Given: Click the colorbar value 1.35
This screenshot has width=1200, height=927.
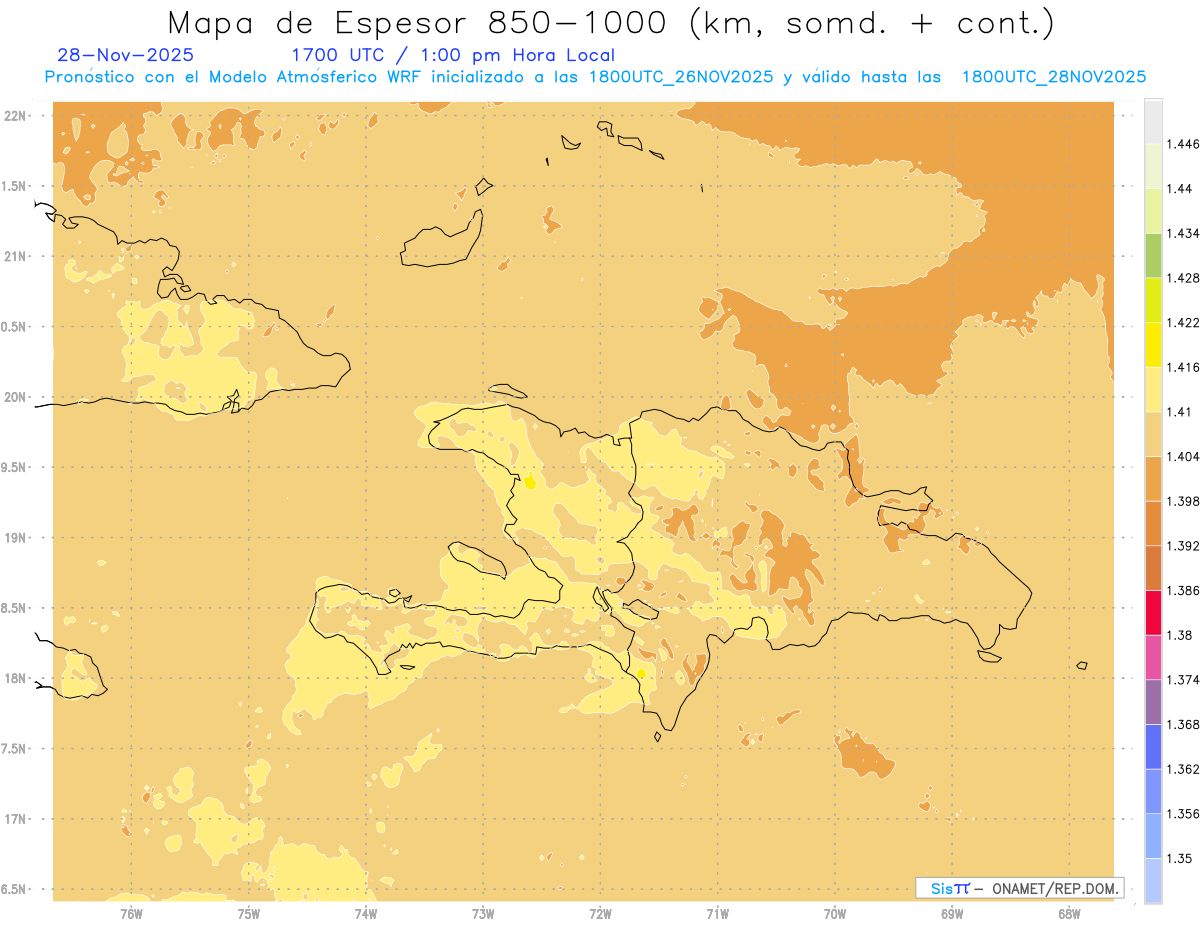Looking at the screenshot, I should [1179, 858].
